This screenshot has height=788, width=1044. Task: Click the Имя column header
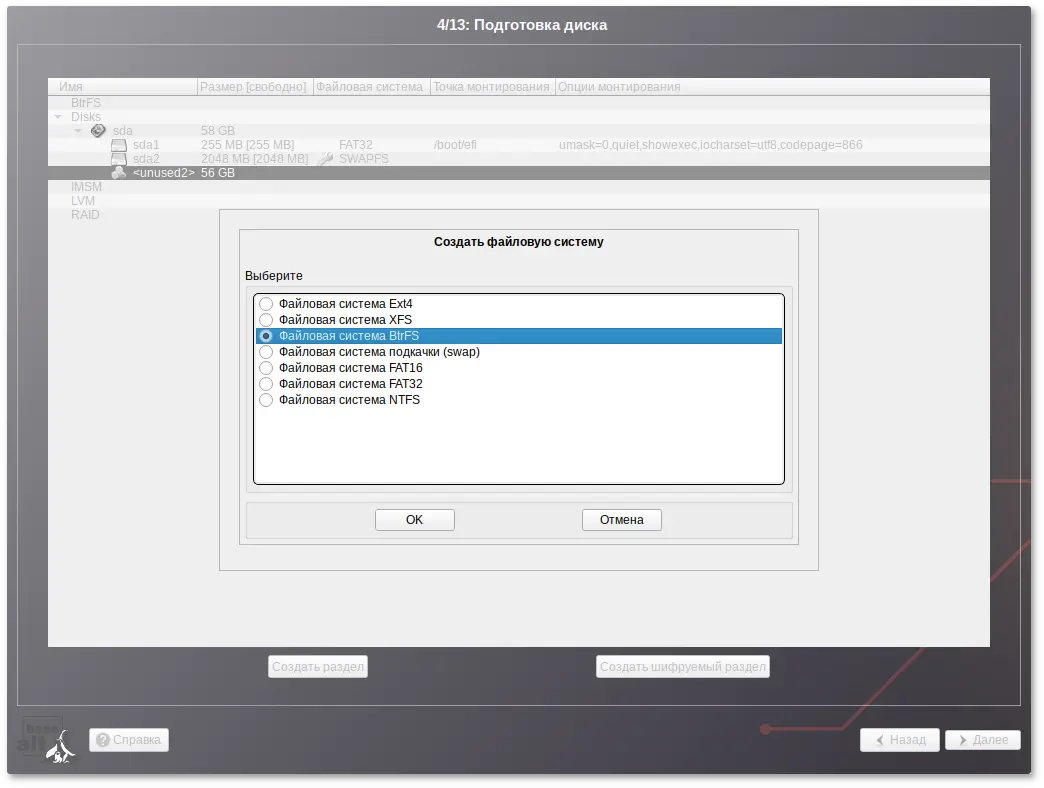pos(123,87)
